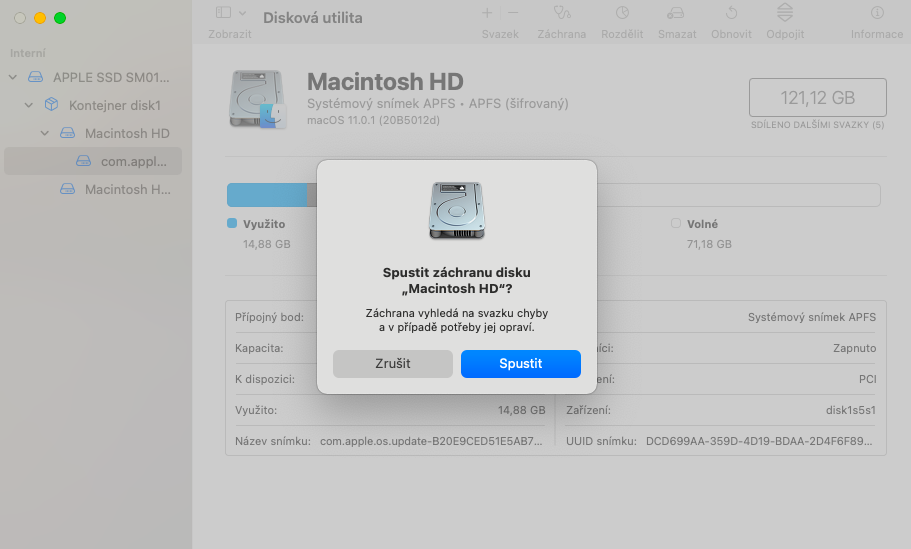Click the white Volné legend swatch
The width and height of the screenshot is (911, 549).
(676, 223)
